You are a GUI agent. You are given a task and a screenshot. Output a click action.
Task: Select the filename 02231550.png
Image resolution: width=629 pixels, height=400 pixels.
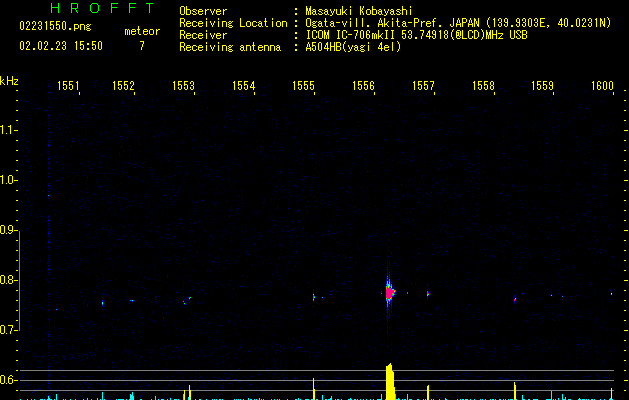tap(55, 26)
